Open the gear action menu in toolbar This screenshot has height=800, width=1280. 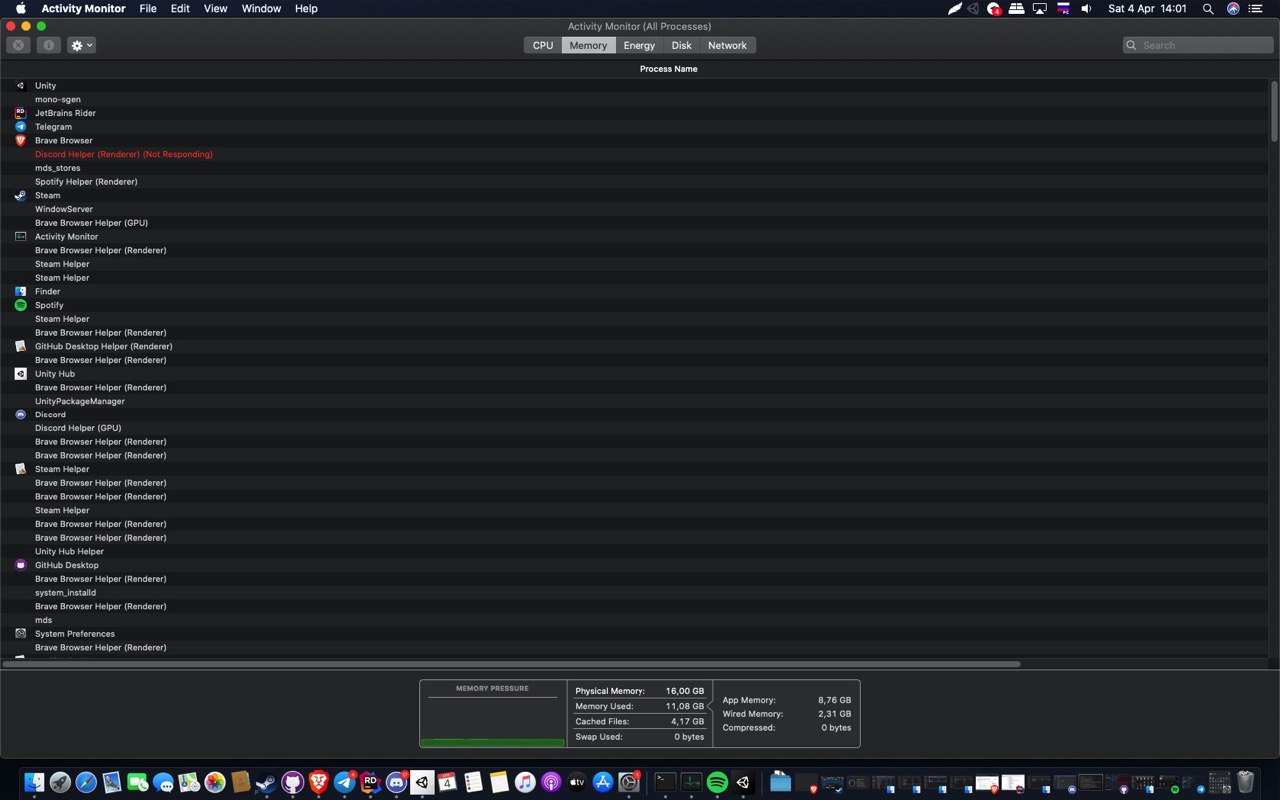tap(81, 45)
